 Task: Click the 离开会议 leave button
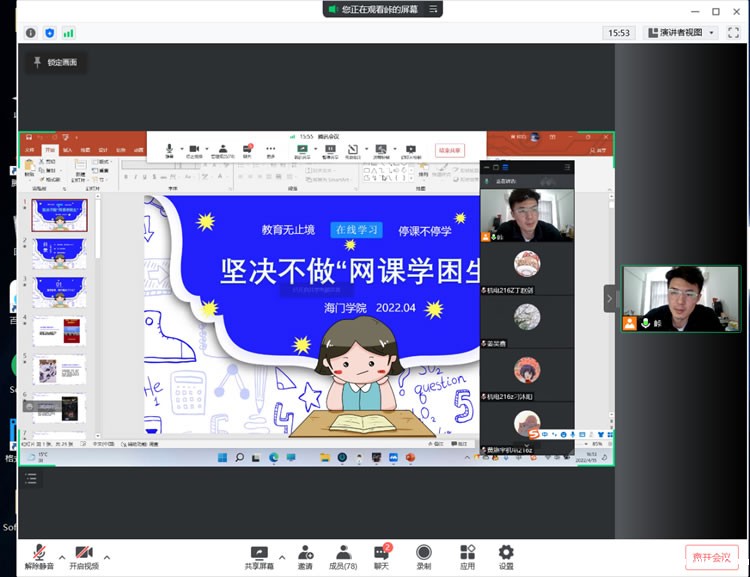coord(712,557)
